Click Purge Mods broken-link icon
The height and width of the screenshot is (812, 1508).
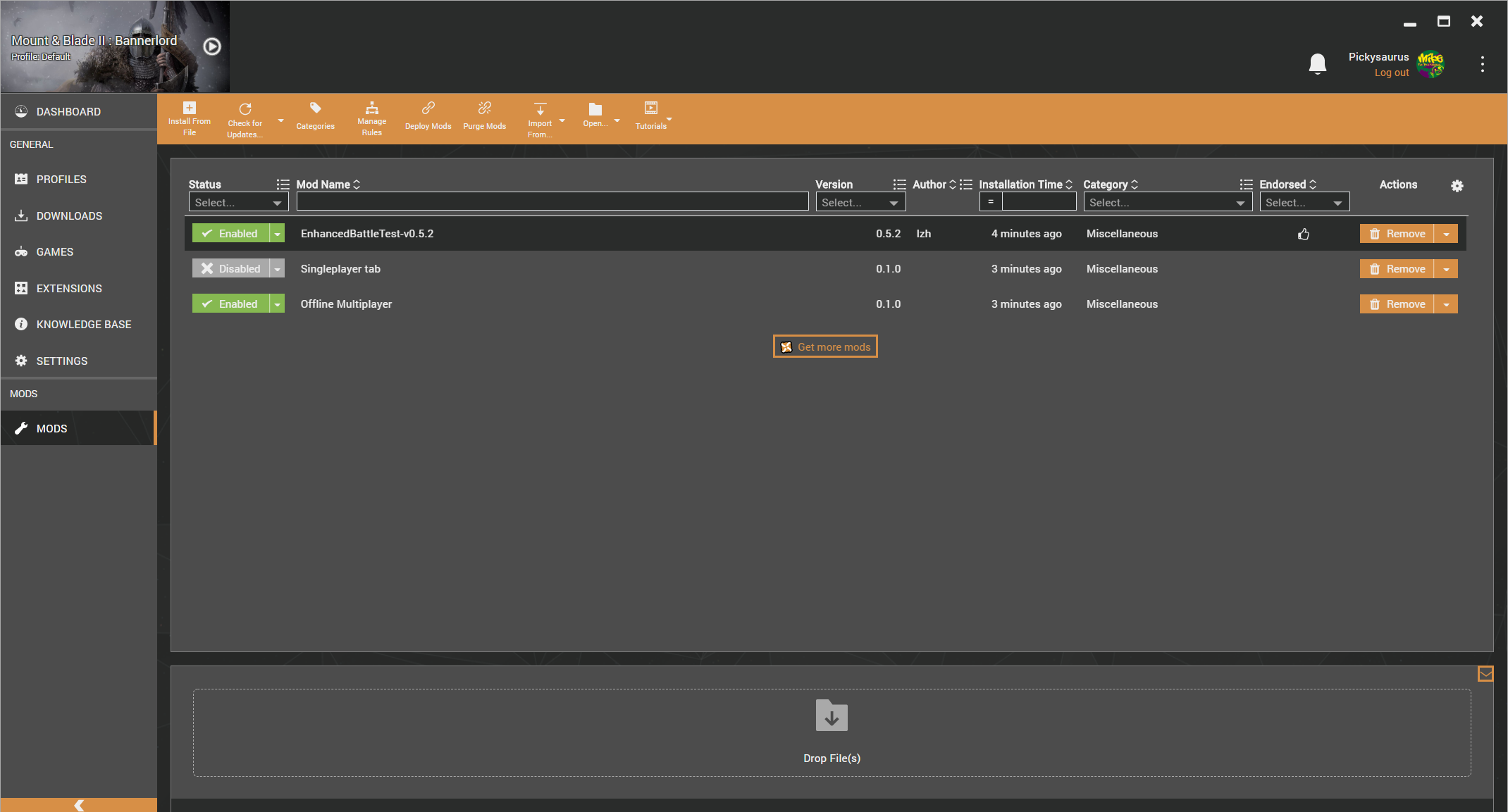pyautogui.click(x=484, y=108)
